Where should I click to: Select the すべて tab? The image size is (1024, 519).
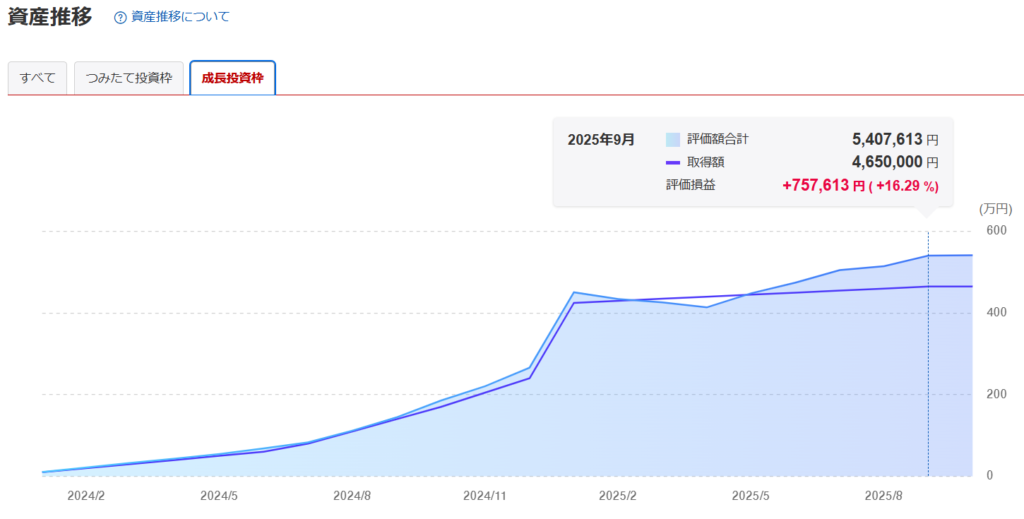pos(37,78)
